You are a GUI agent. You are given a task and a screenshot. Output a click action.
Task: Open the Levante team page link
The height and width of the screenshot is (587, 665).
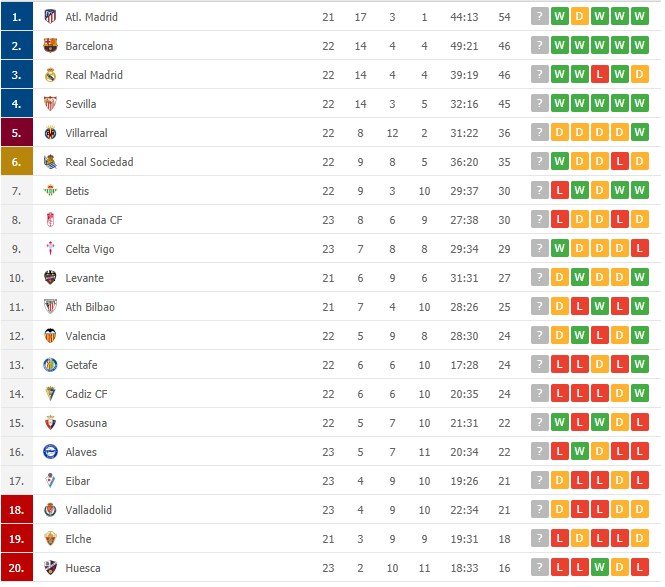[x=84, y=278]
